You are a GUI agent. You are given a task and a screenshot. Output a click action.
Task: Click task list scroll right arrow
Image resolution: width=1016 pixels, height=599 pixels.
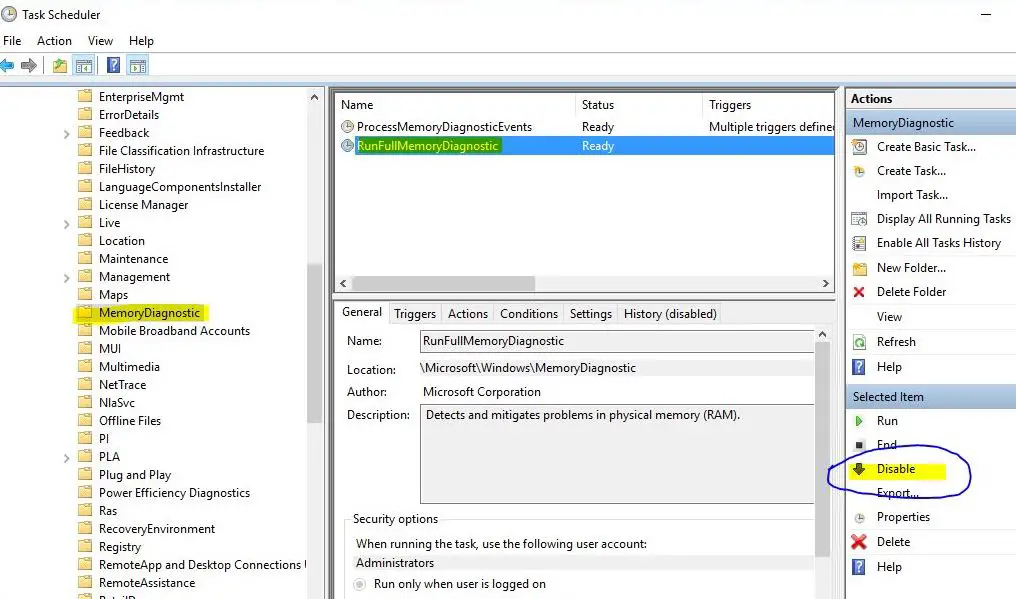[x=826, y=283]
